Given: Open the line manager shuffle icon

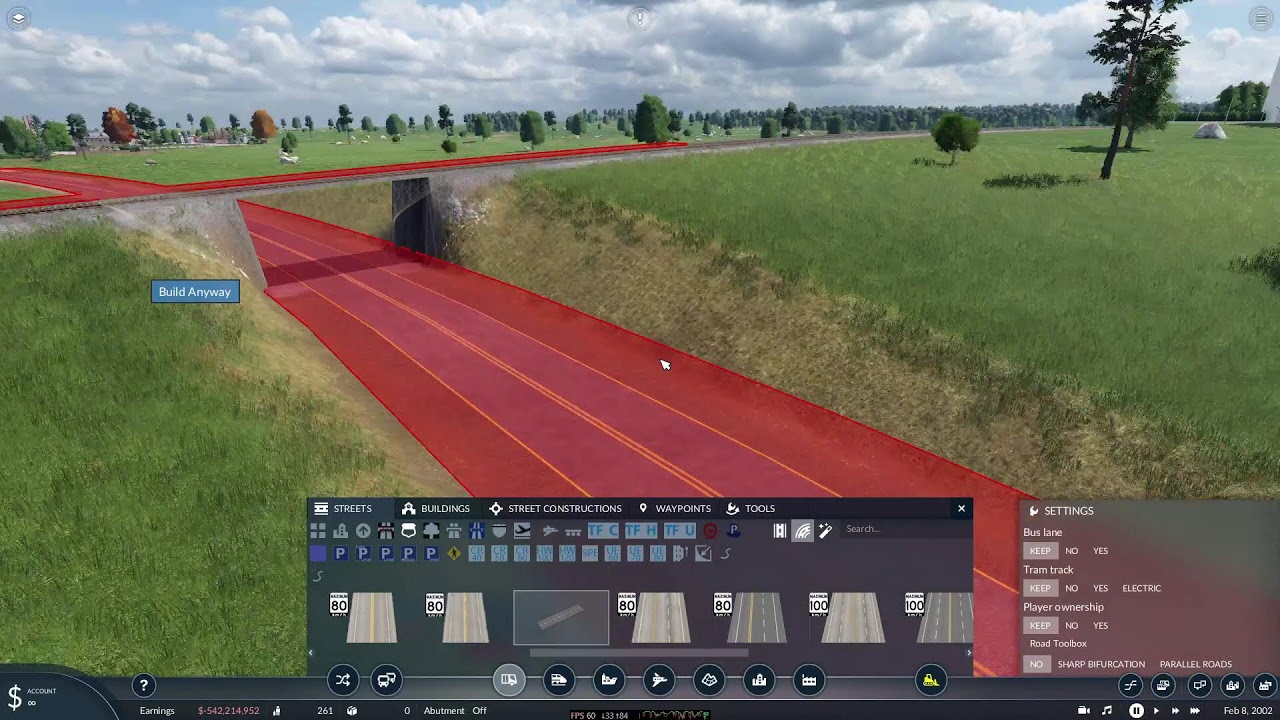Looking at the screenshot, I should [343, 681].
